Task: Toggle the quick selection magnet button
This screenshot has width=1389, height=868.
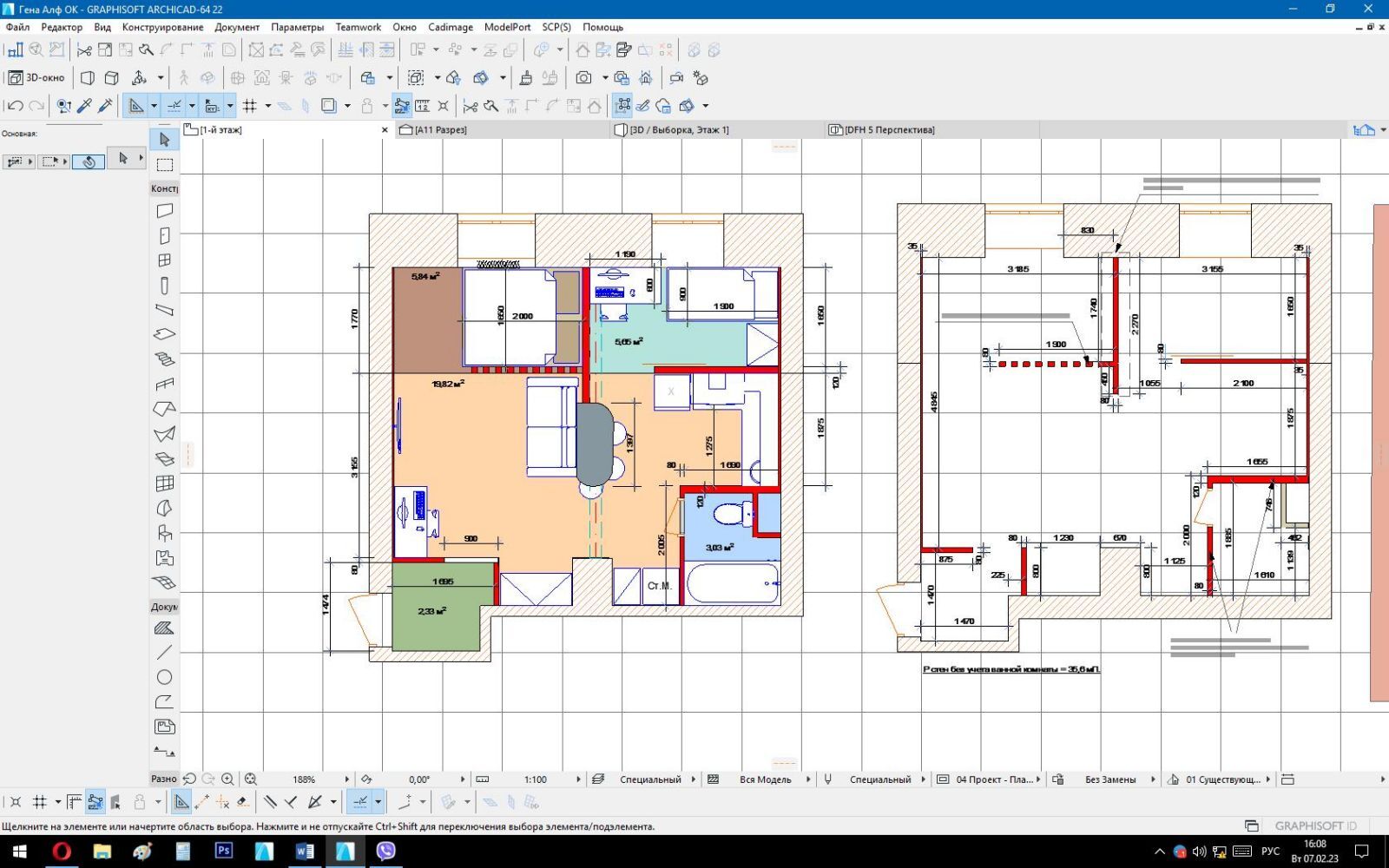Action: [x=89, y=161]
